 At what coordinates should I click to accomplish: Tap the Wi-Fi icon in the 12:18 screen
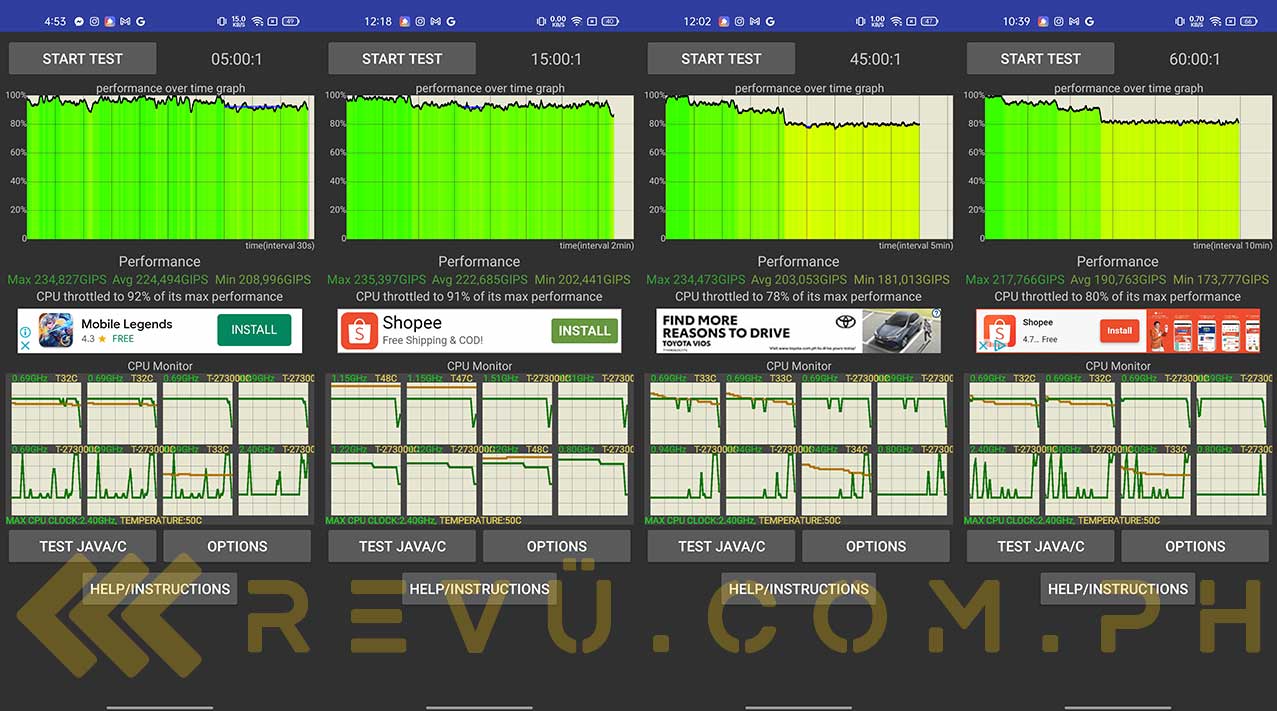577,21
